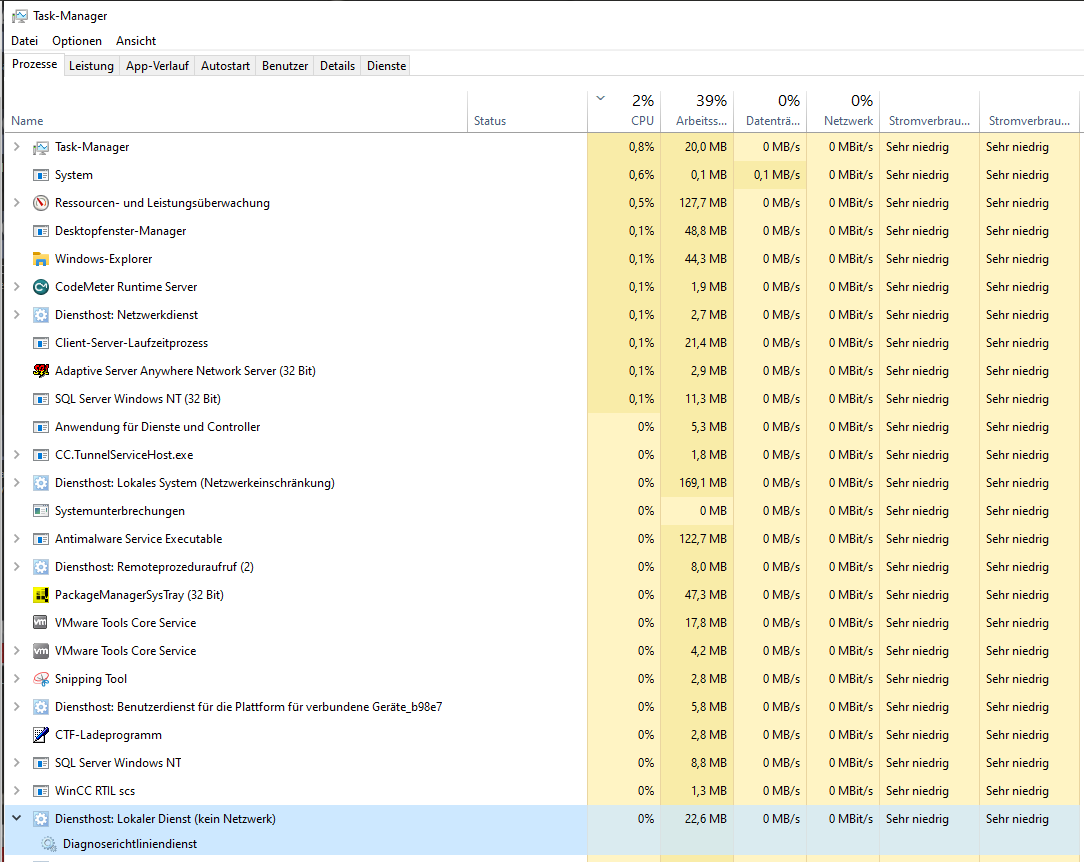Click the Diagnoserichtliniendienst service gear icon
1084x862 pixels.
coord(48,844)
